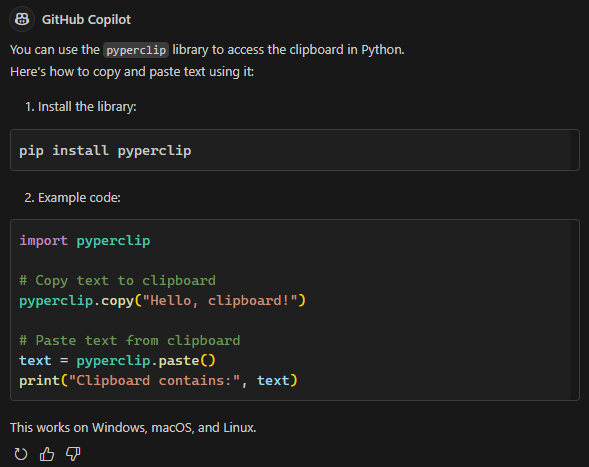The width and height of the screenshot is (589, 467).
Task: Click the GitHub Copilot name label
Action: pos(86,20)
